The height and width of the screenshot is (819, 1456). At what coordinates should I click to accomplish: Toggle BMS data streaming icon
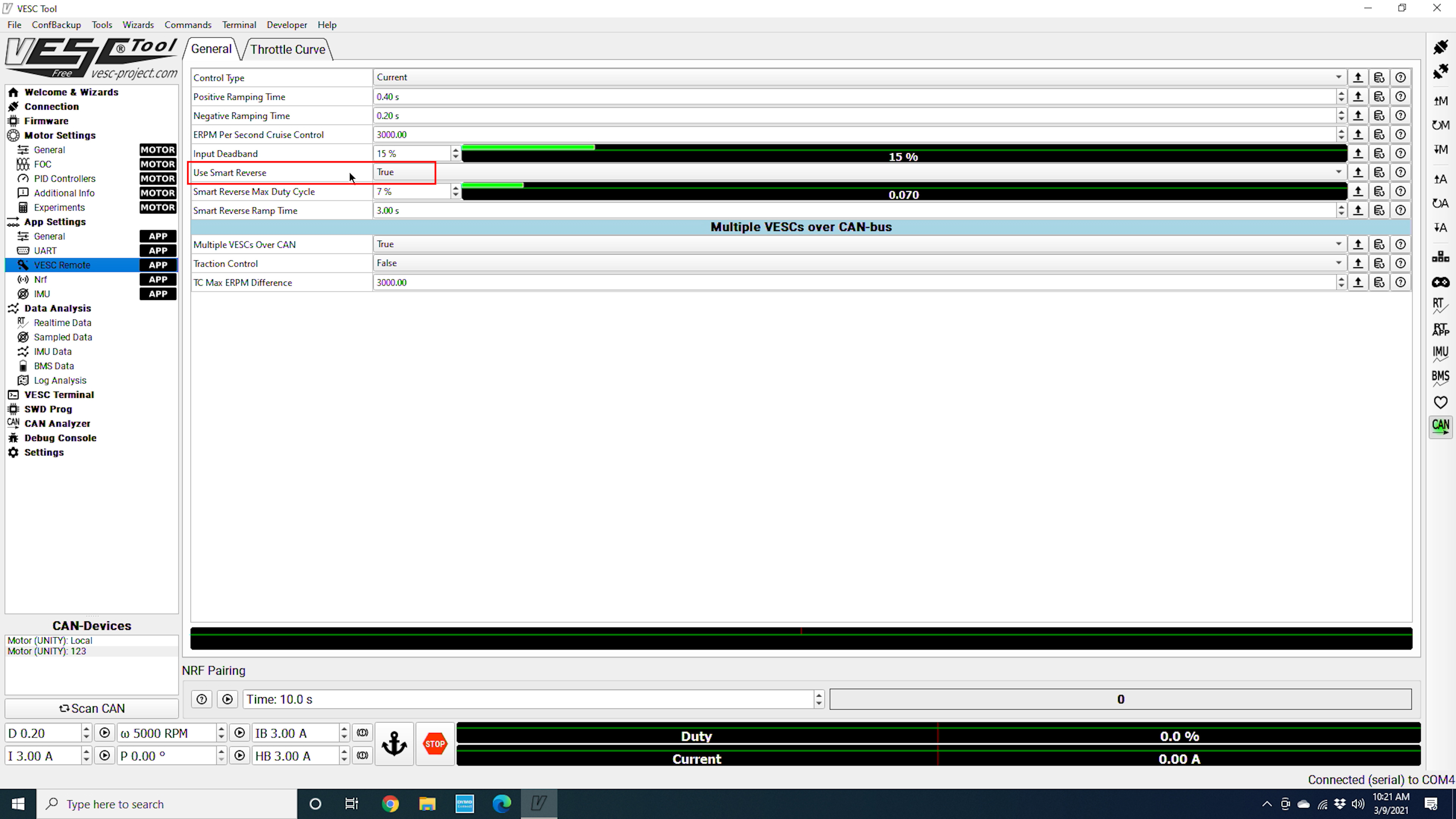point(1440,378)
